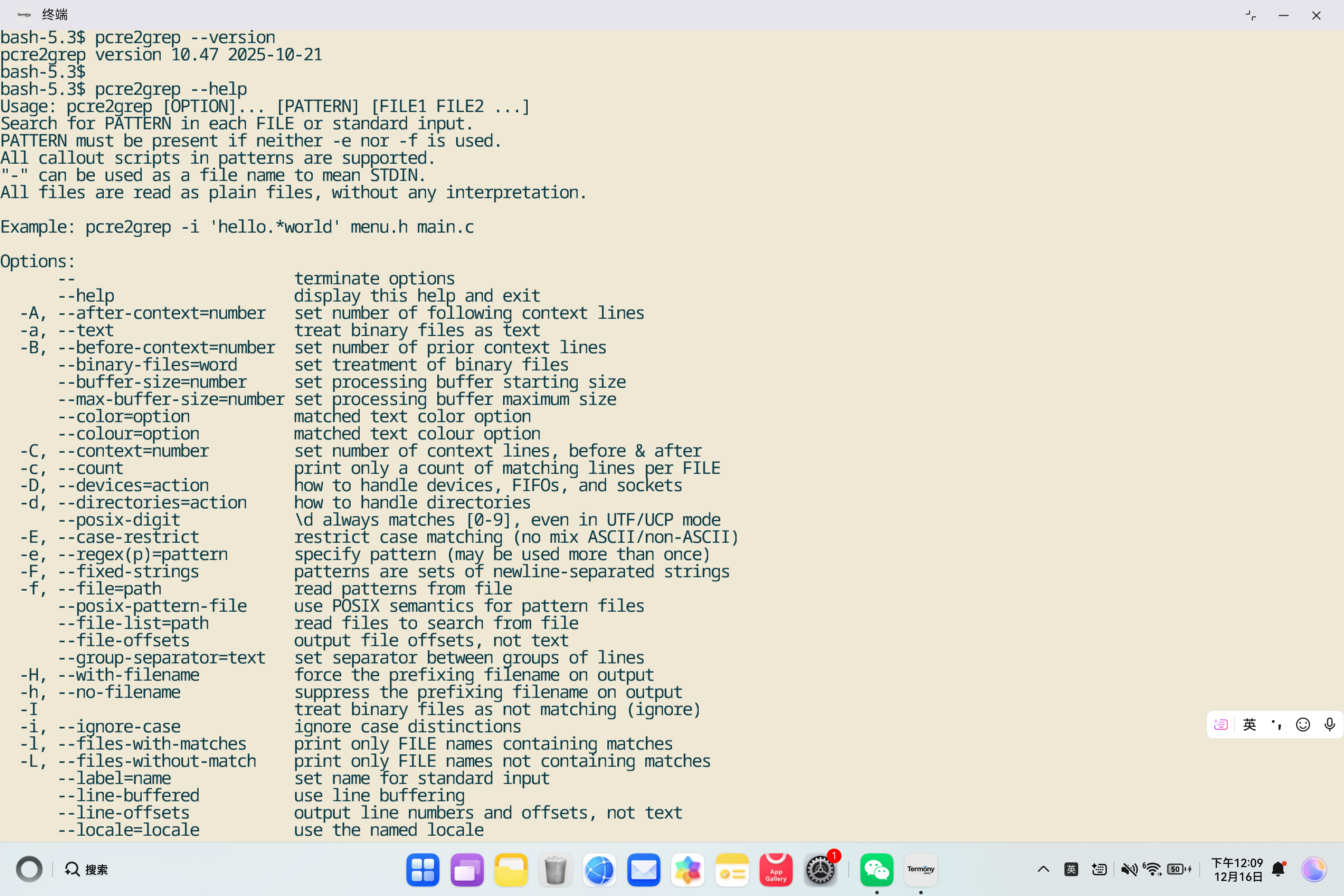Toggle voice input microphone on IME toolbar
Screen dimensions: 1344x896
point(1329,724)
